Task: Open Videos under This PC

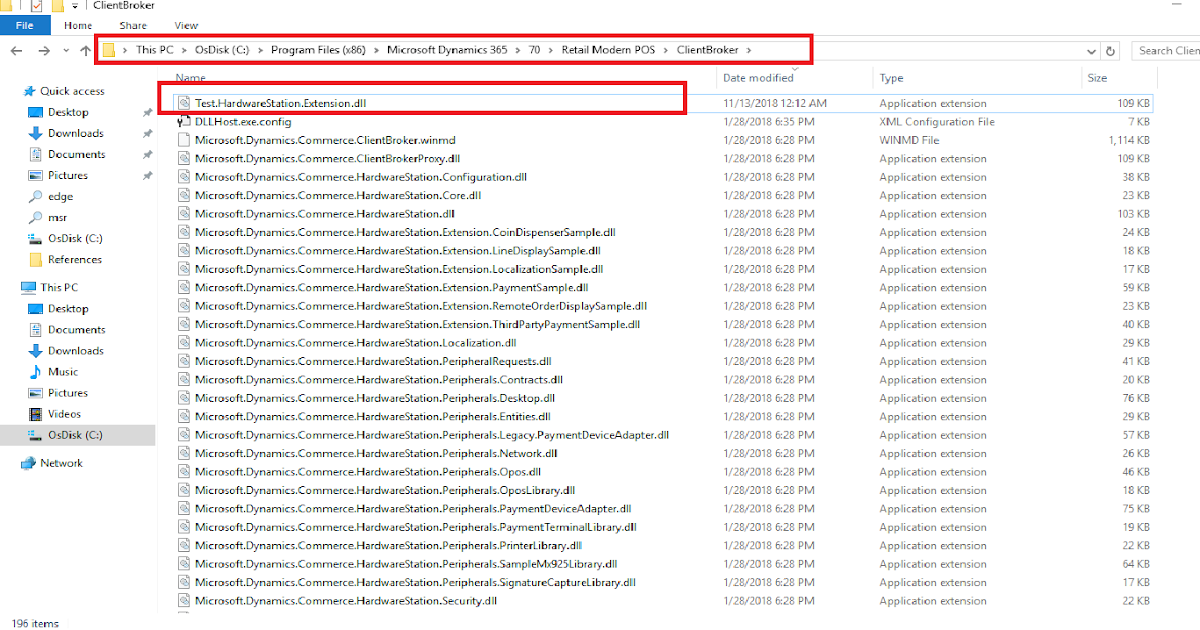Action: click(64, 414)
